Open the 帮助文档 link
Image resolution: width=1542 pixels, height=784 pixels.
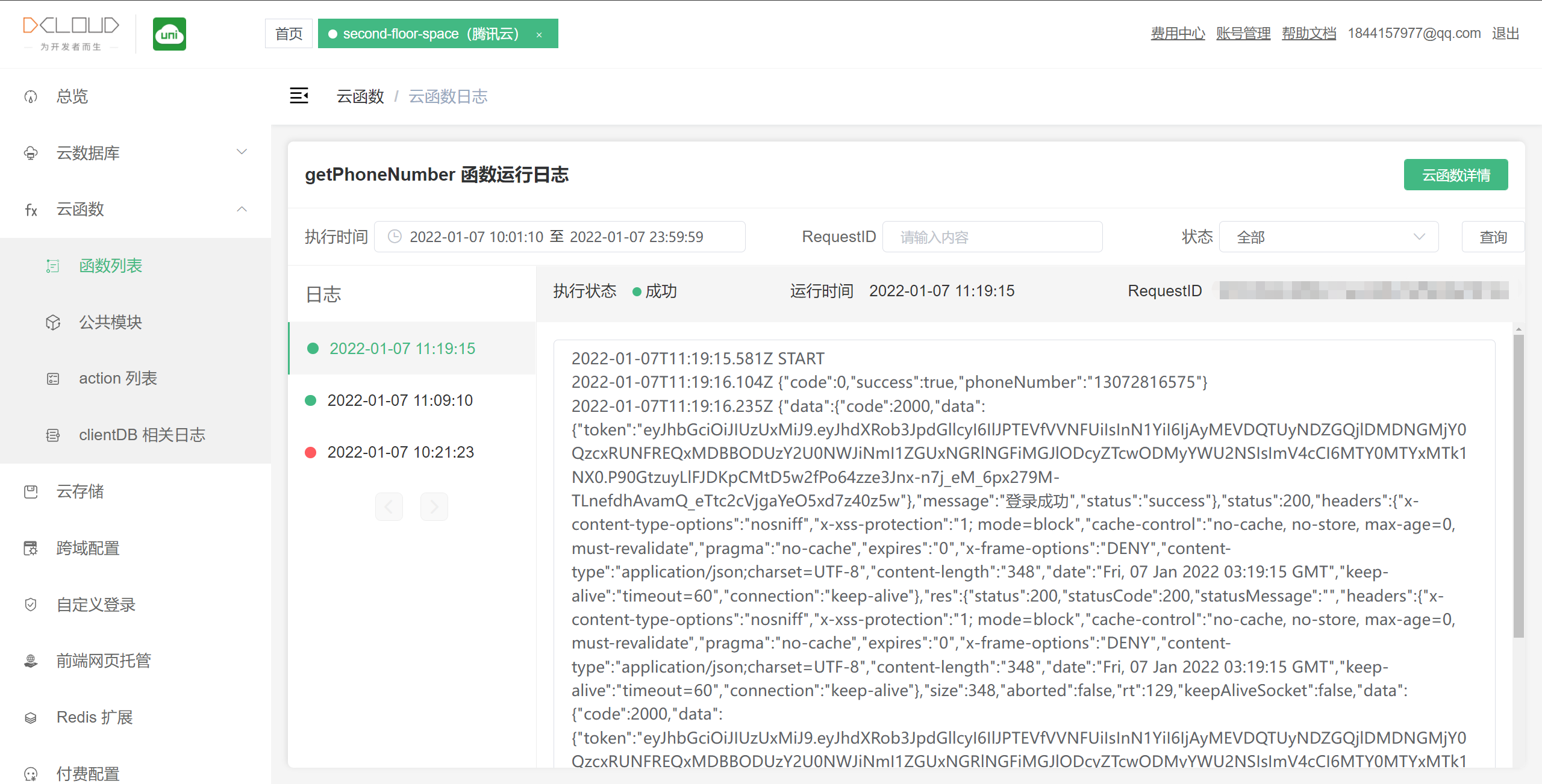tap(1308, 34)
